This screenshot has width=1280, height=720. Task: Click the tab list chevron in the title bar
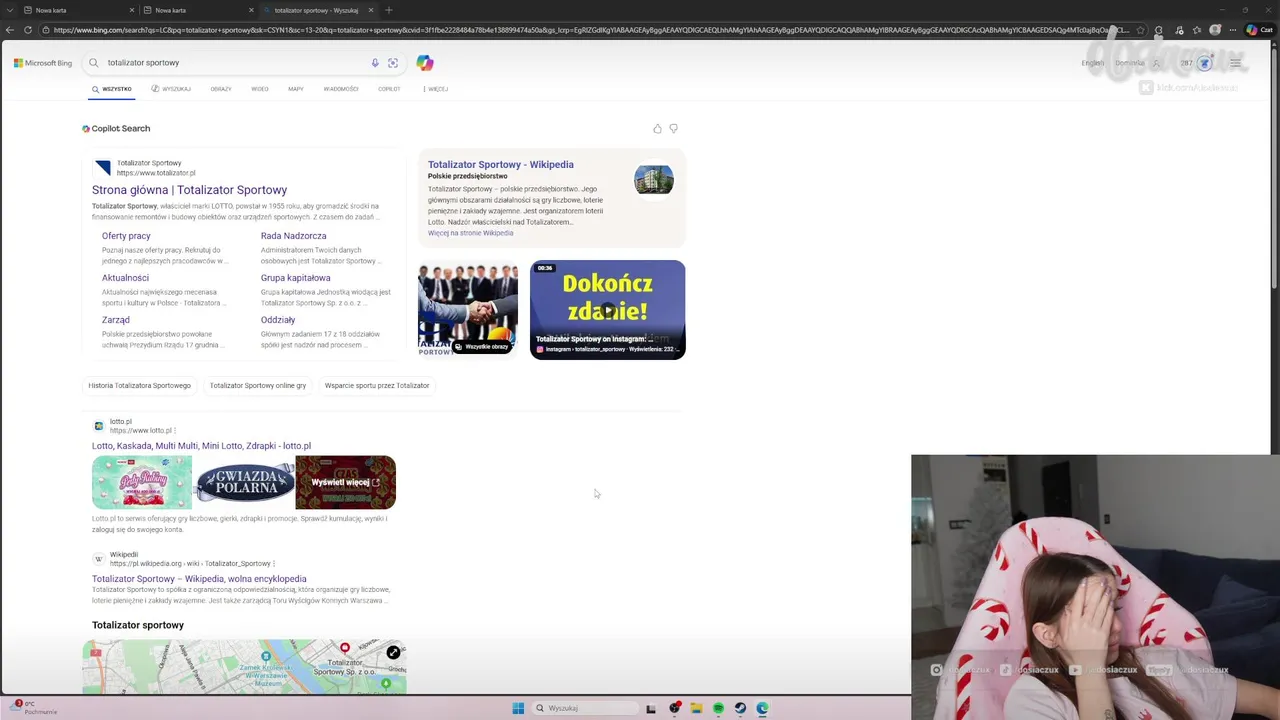coord(8,10)
